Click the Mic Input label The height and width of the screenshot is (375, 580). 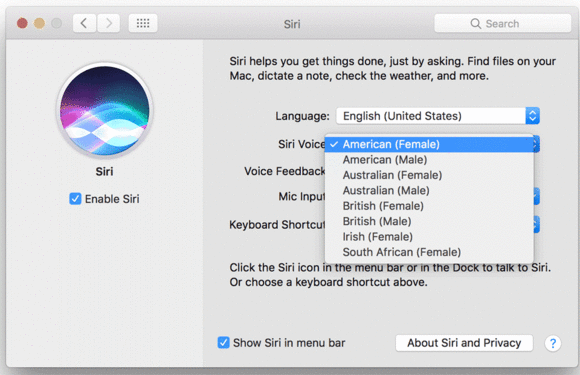pos(302,196)
